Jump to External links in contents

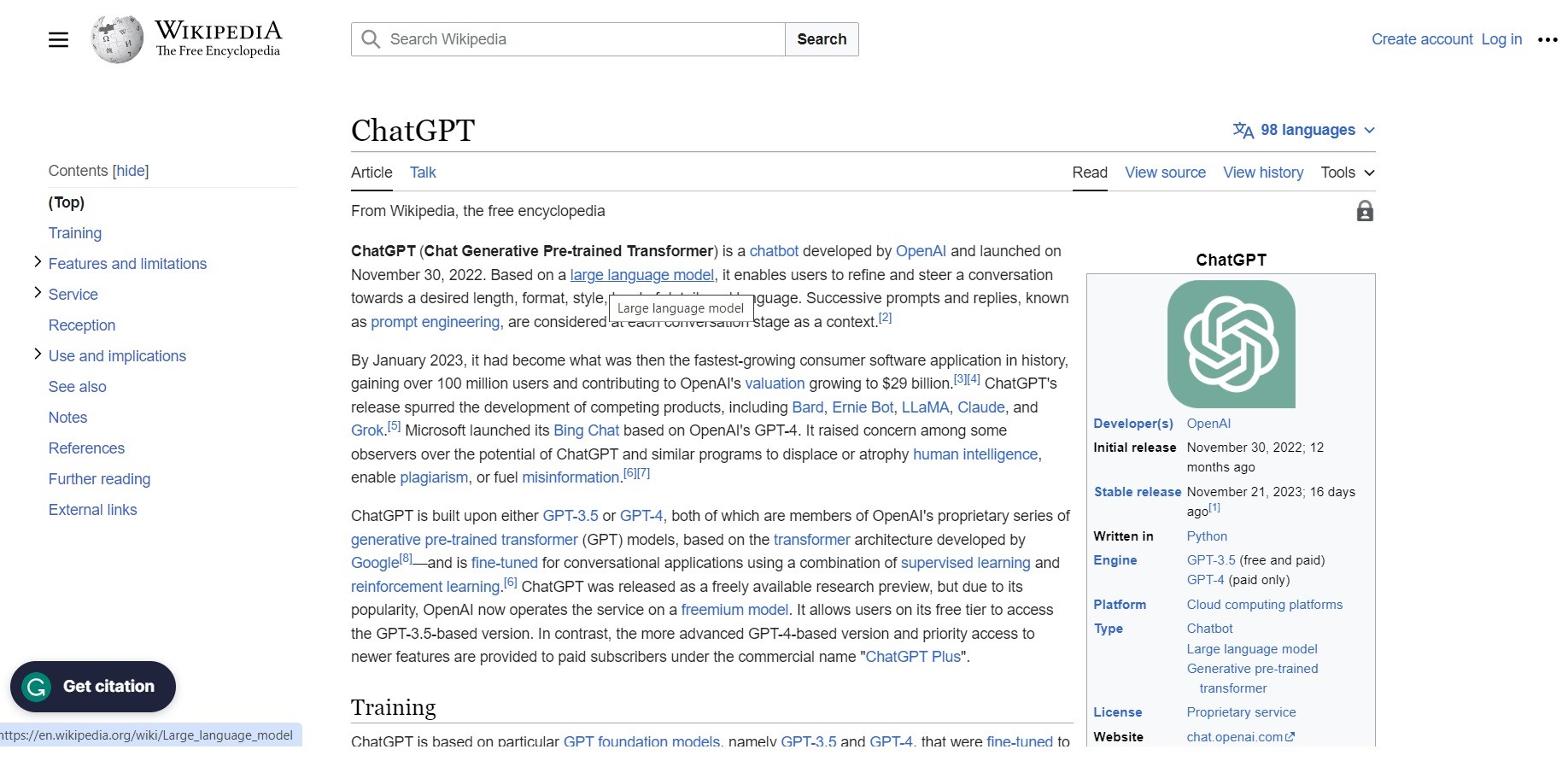pyautogui.click(x=92, y=510)
